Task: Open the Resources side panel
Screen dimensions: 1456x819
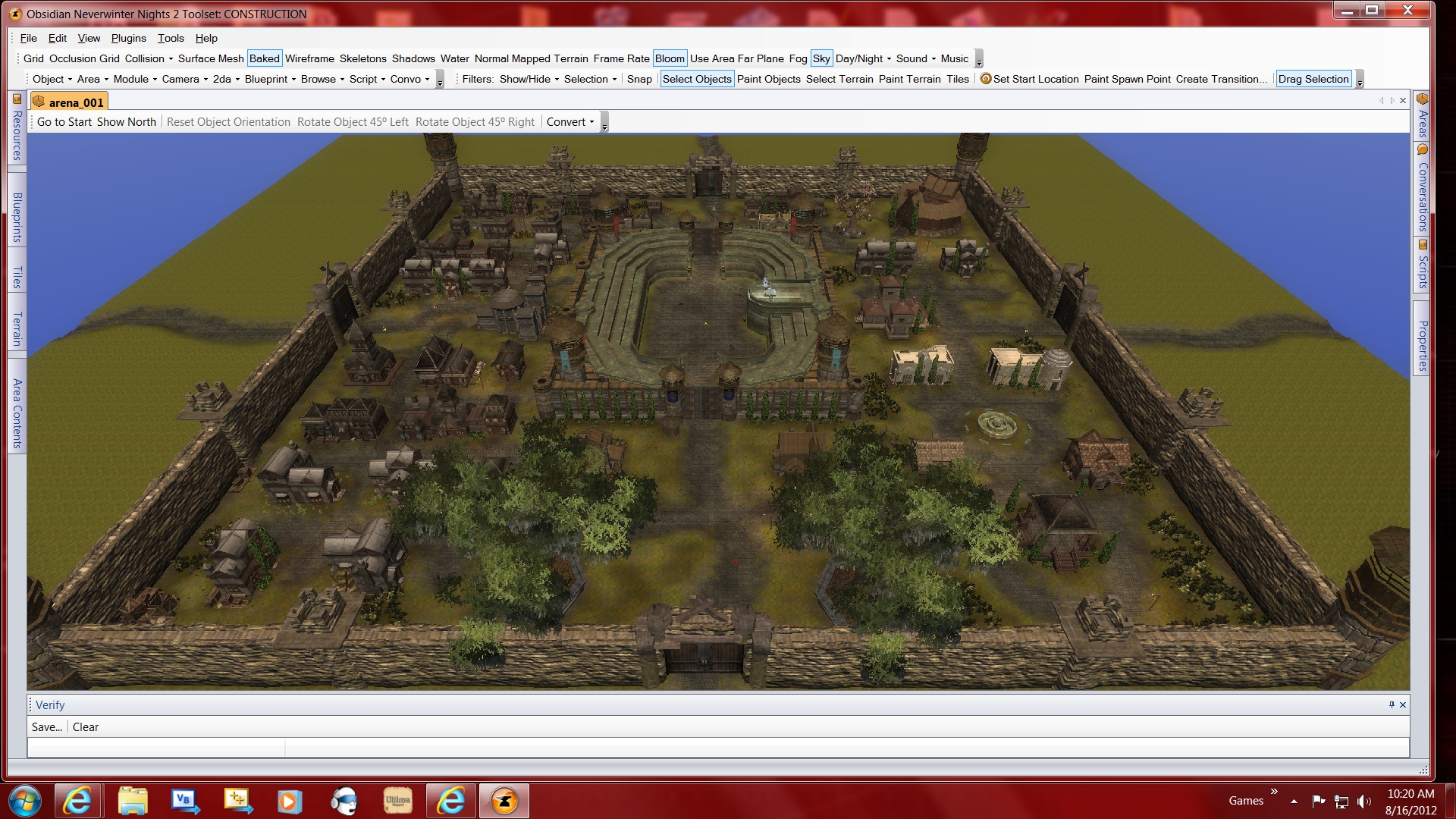Action: point(17,135)
